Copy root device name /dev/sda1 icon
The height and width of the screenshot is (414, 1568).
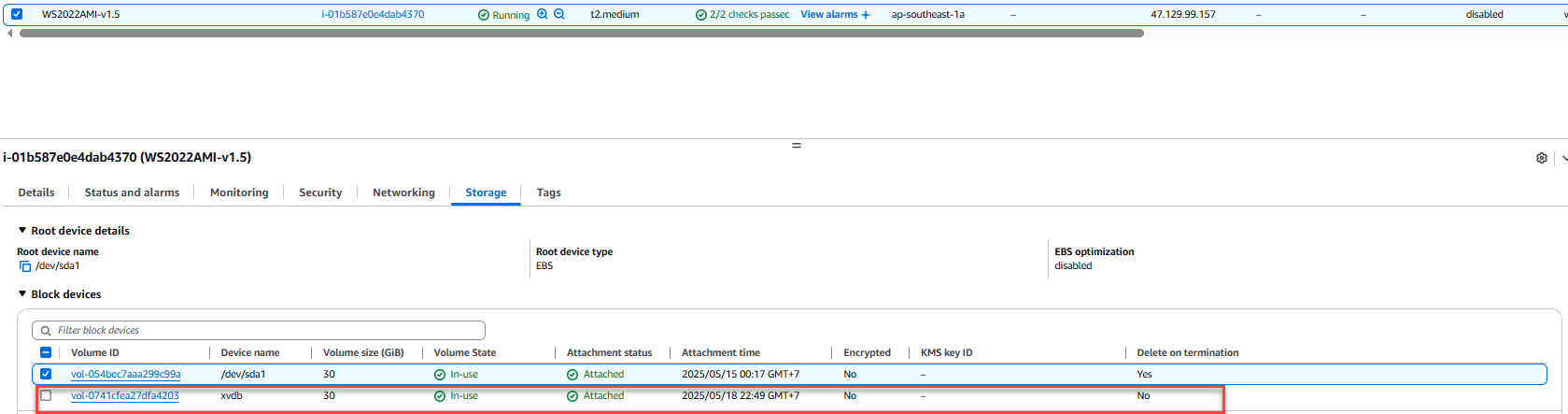(x=25, y=266)
